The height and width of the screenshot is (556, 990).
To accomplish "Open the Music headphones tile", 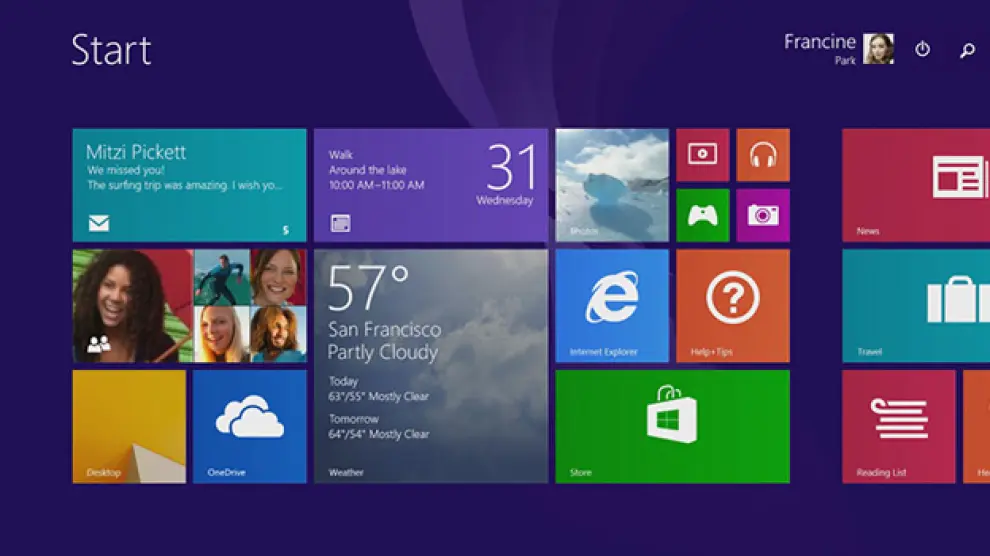I will 763,155.
